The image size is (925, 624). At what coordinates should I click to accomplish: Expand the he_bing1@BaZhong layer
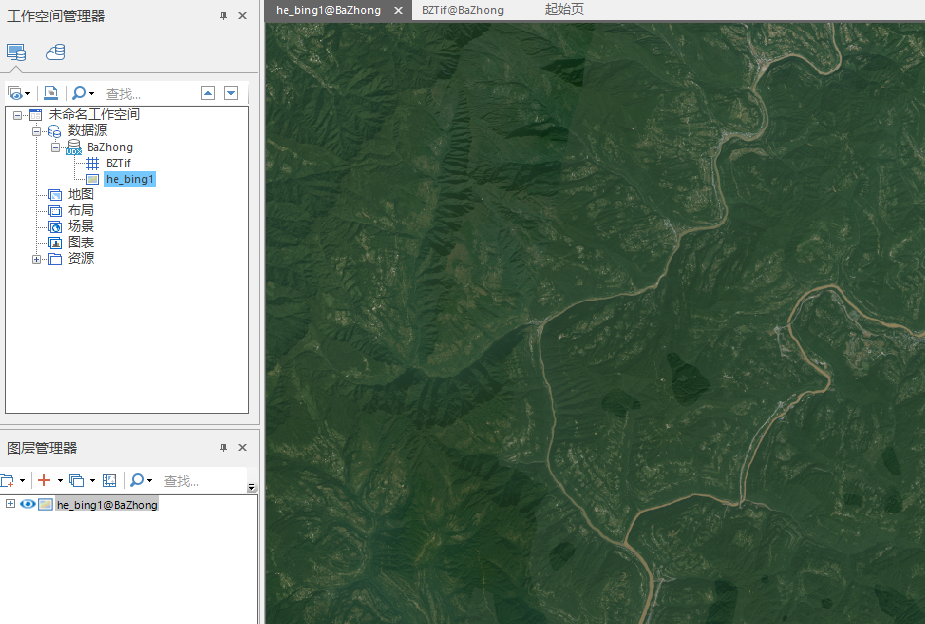(10, 504)
